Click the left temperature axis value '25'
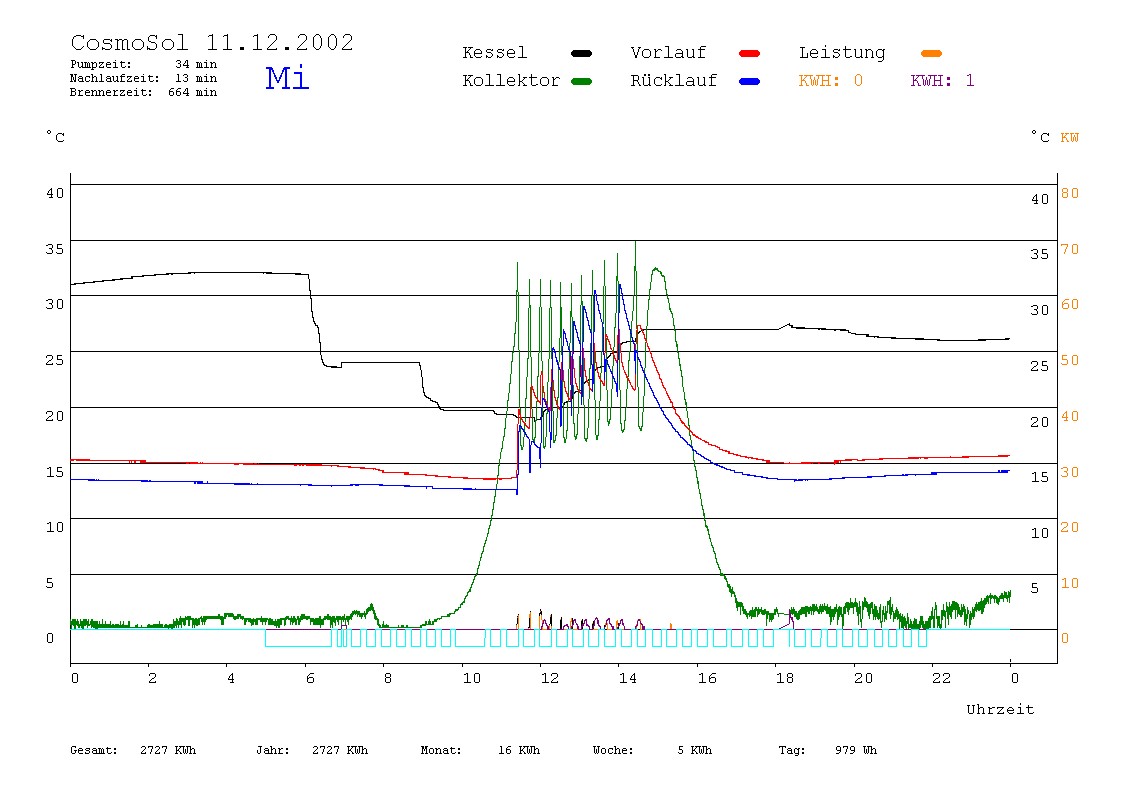The height and width of the screenshot is (812, 1148). [x=55, y=360]
